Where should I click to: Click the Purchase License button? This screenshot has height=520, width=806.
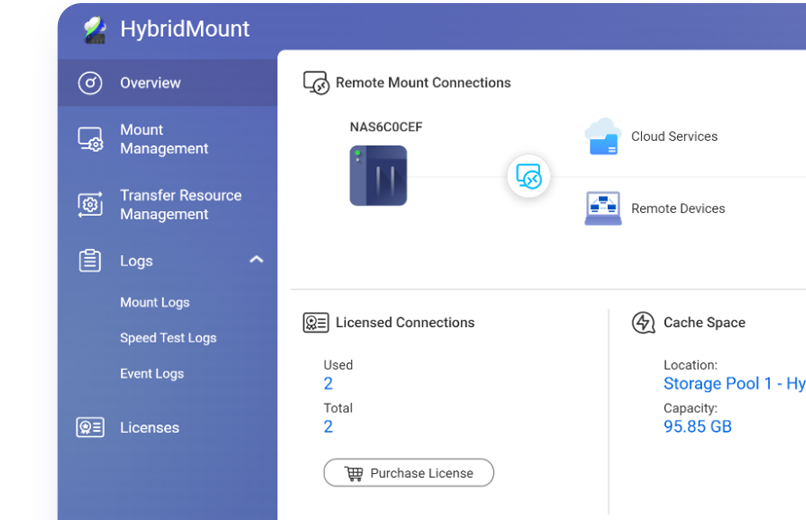coord(409,473)
